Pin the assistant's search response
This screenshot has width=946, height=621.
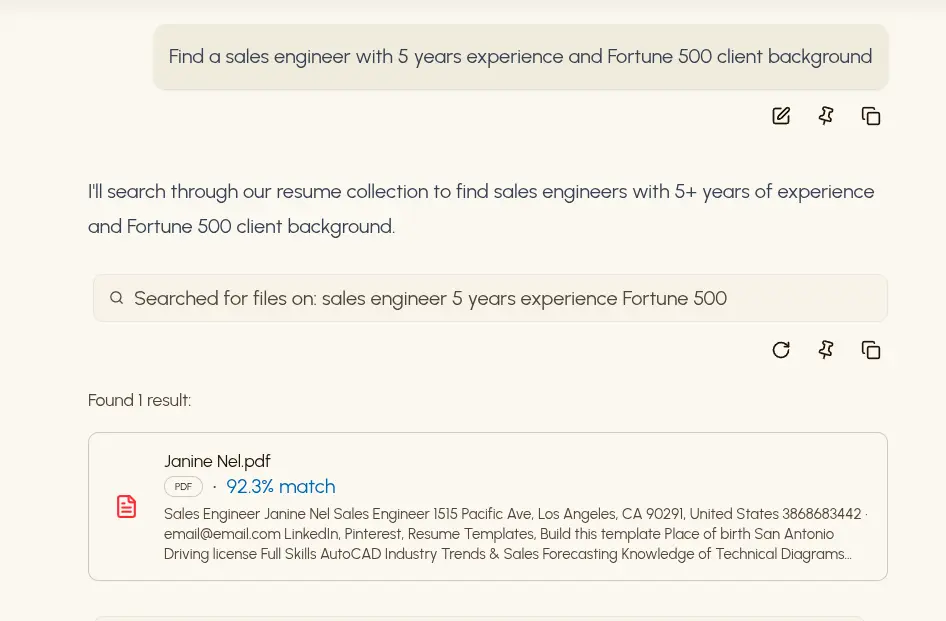coord(826,350)
